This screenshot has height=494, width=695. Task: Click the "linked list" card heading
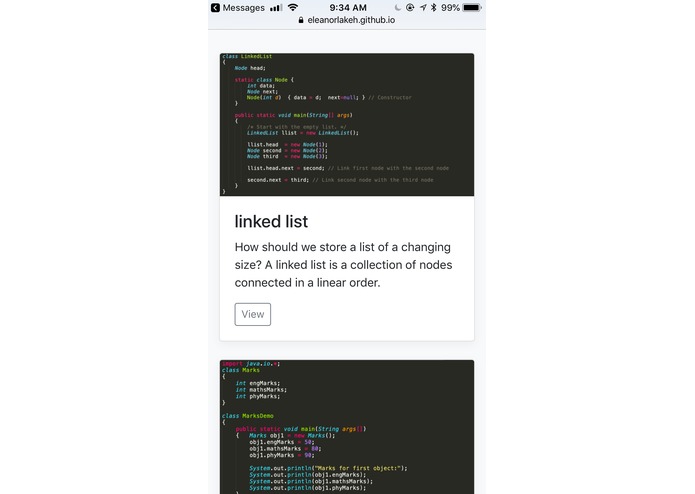(x=271, y=222)
